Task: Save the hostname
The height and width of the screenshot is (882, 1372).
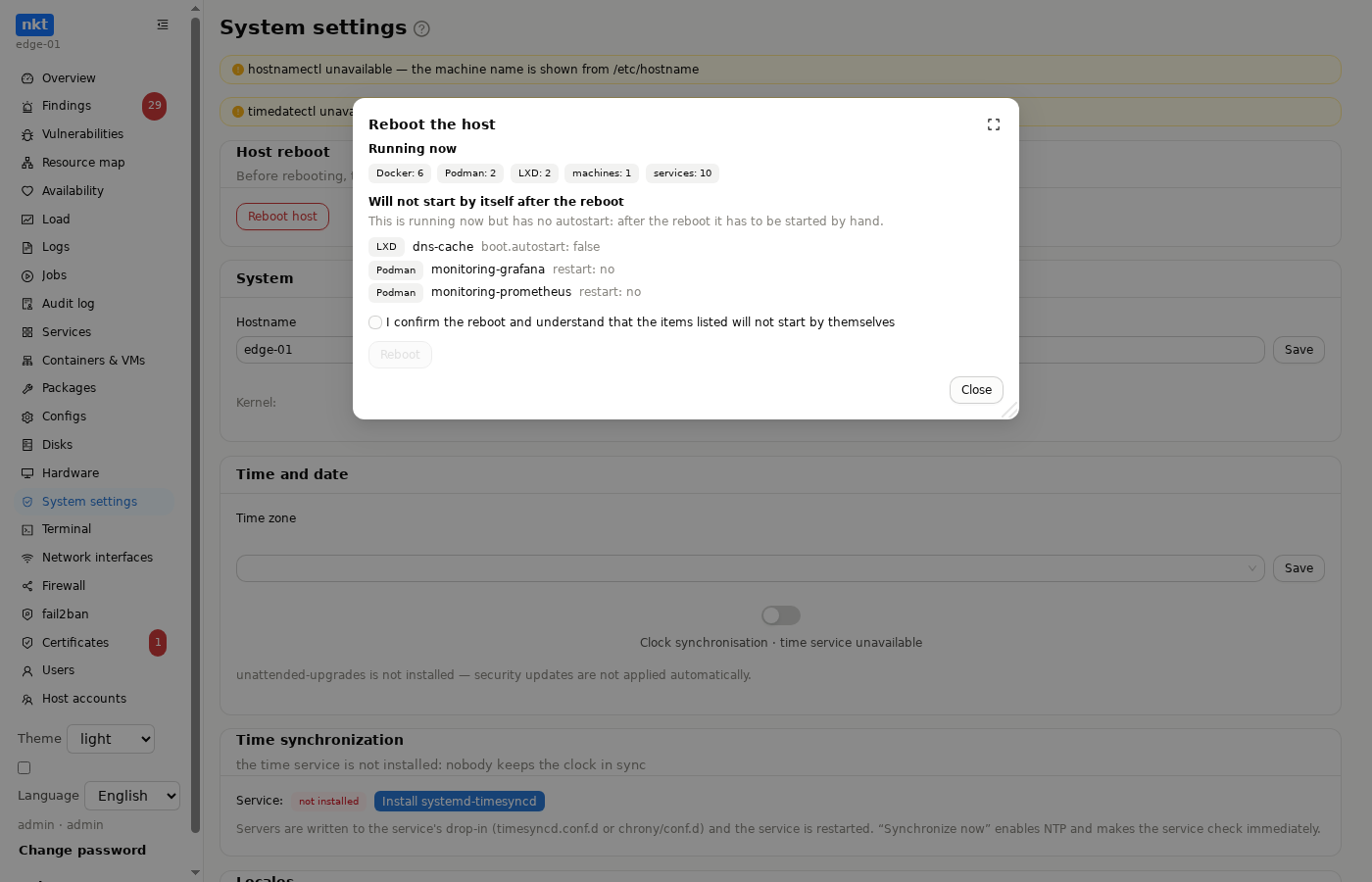Action: point(1298,350)
